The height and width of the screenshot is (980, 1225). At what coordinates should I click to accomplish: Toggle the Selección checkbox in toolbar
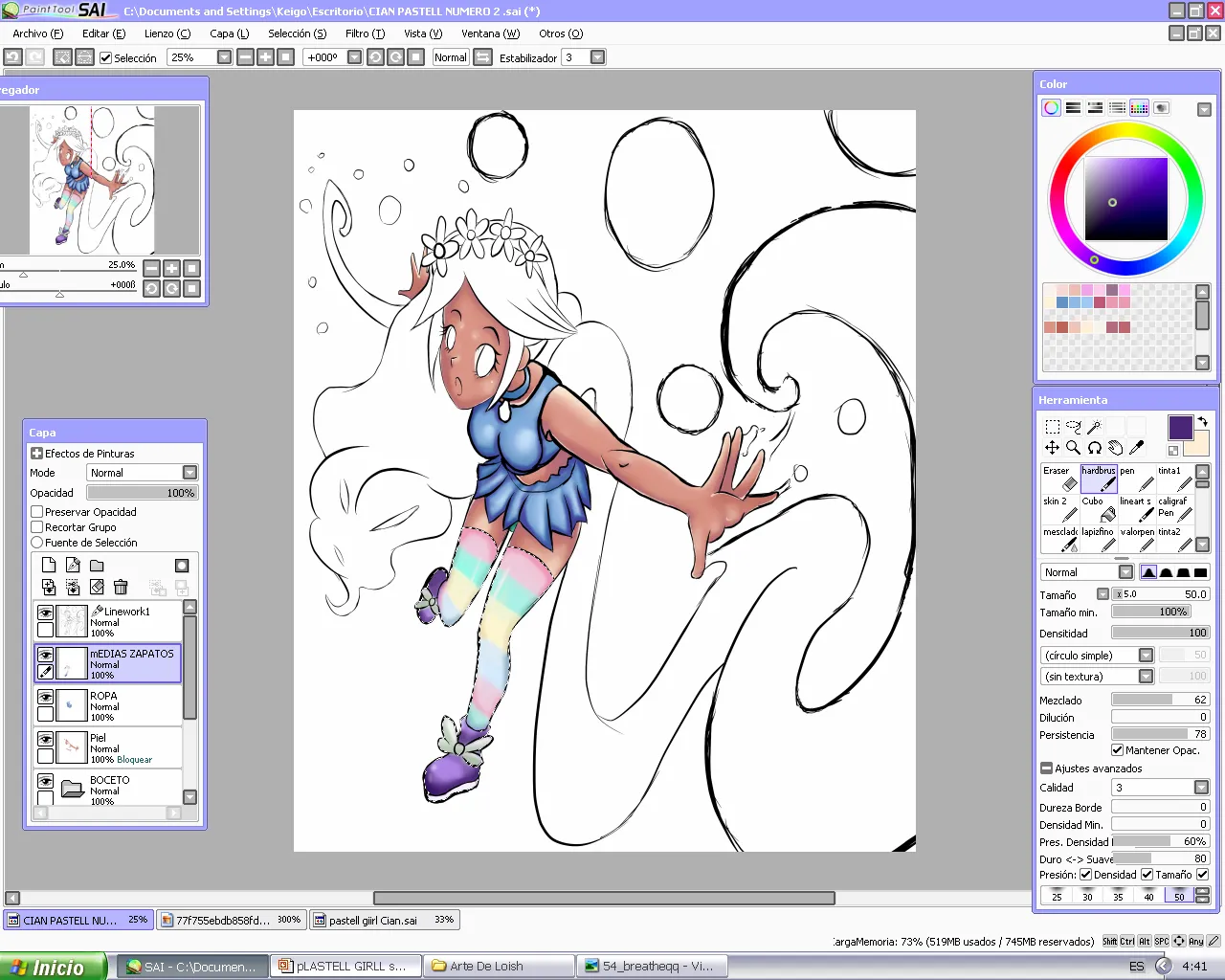pos(106,58)
